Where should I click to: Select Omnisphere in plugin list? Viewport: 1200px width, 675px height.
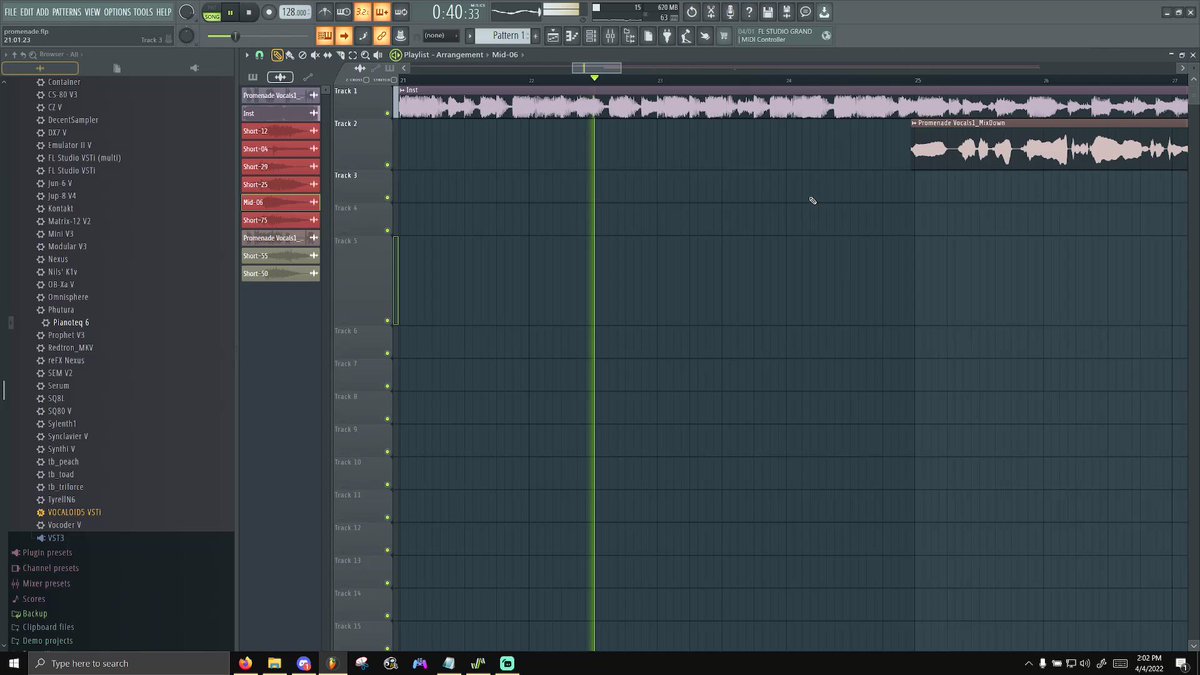(68, 297)
